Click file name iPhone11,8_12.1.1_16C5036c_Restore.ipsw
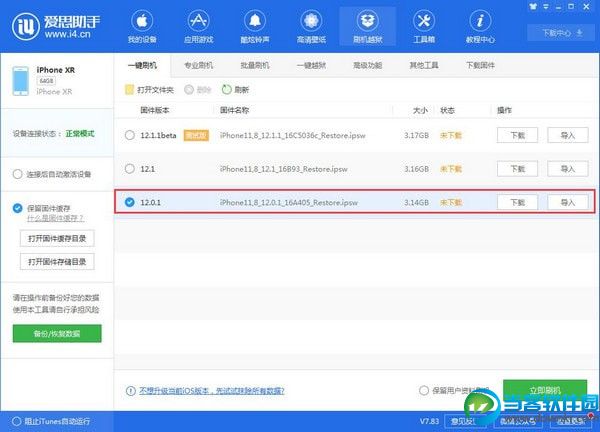Viewport: 600px width, 432px height. click(293, 135)
